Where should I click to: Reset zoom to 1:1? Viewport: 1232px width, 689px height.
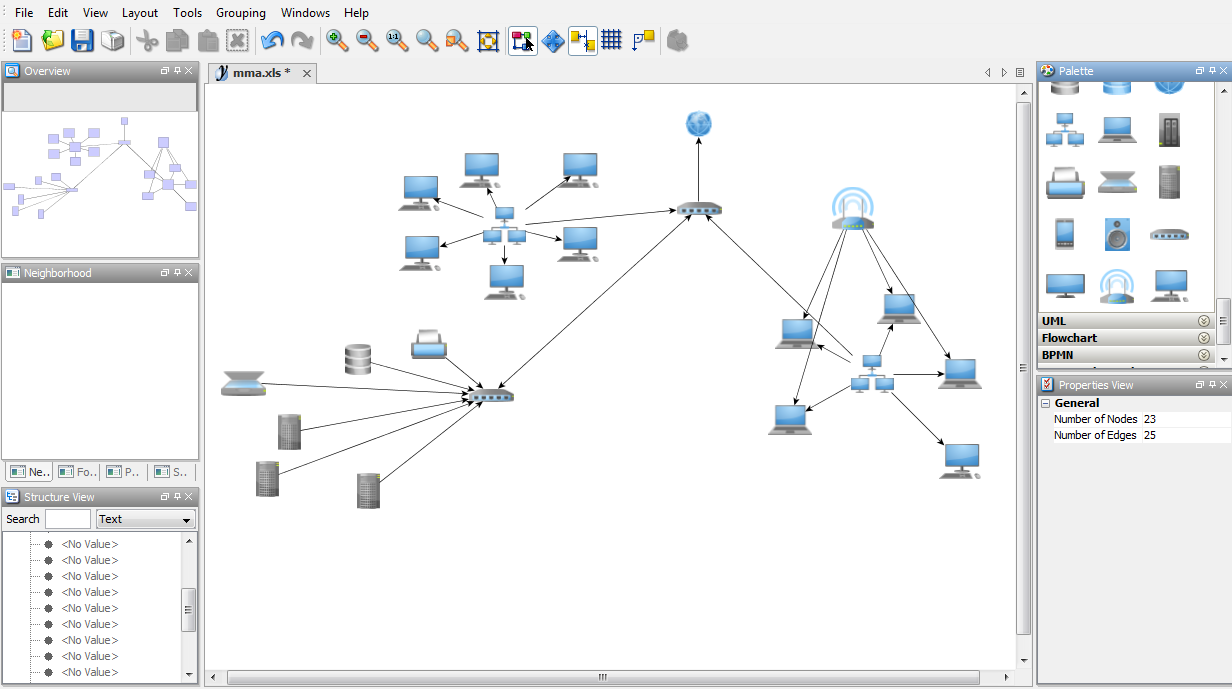point(397,40)
